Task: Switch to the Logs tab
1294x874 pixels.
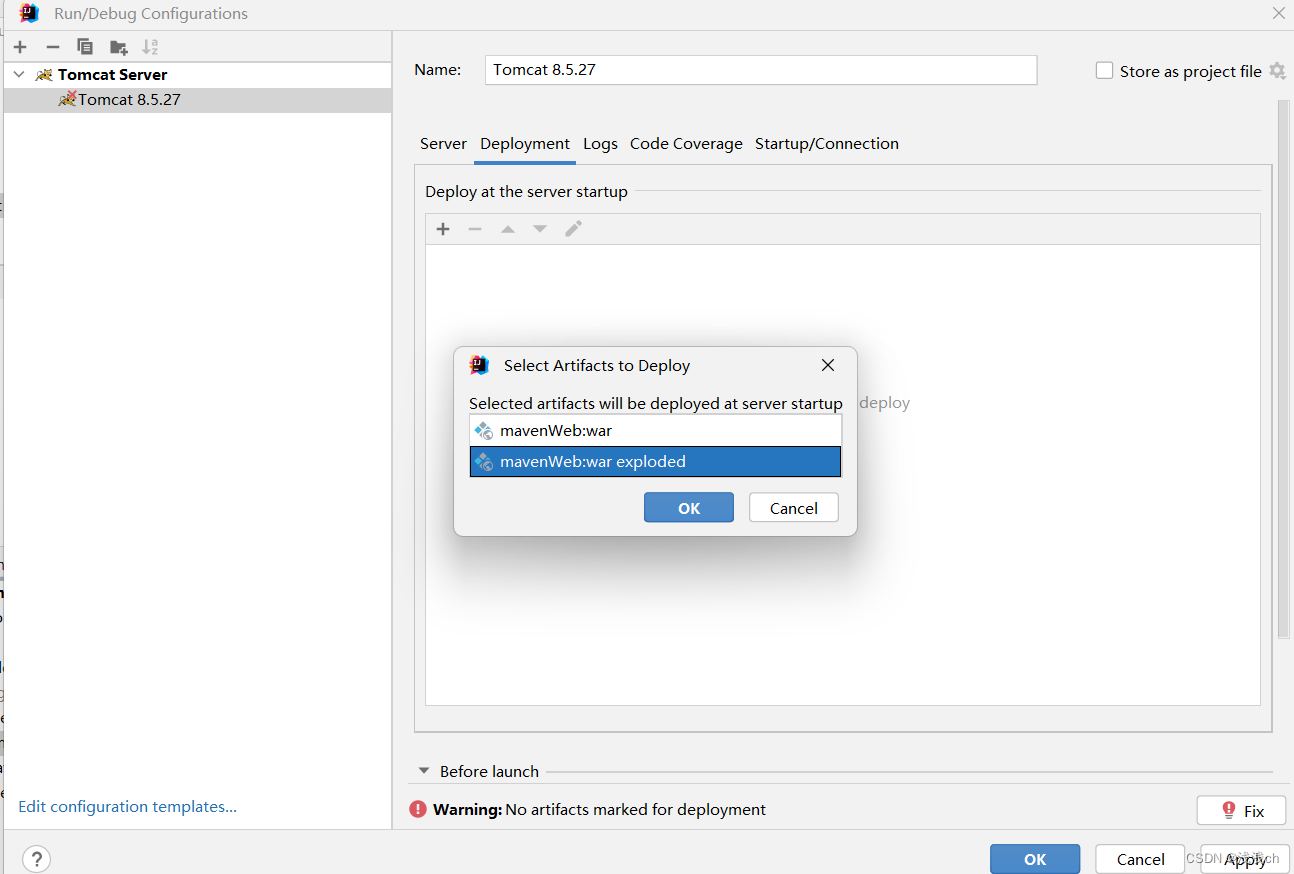Action: [600, 144]
